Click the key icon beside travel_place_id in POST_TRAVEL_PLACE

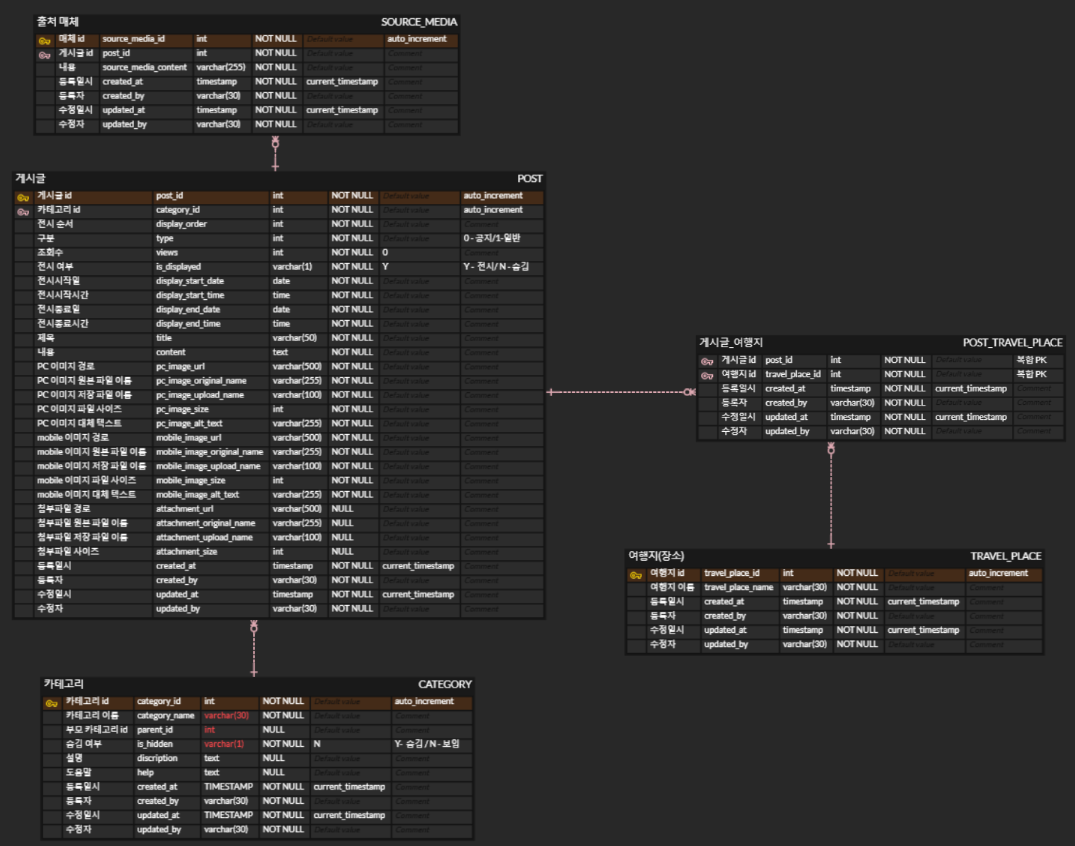(x=707, y=376)
